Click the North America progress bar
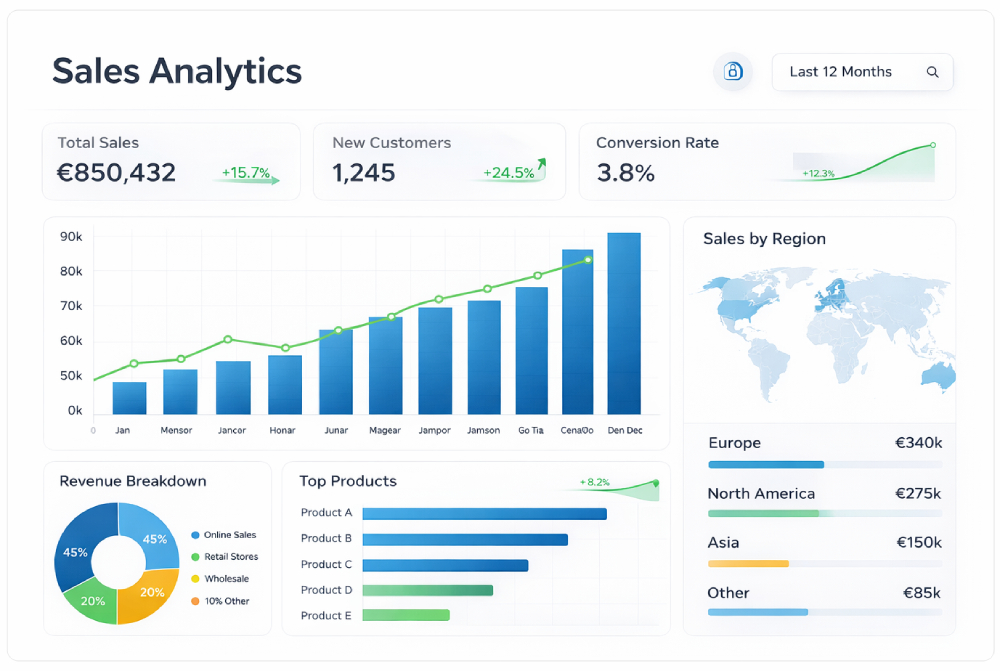 click(825, 513)
